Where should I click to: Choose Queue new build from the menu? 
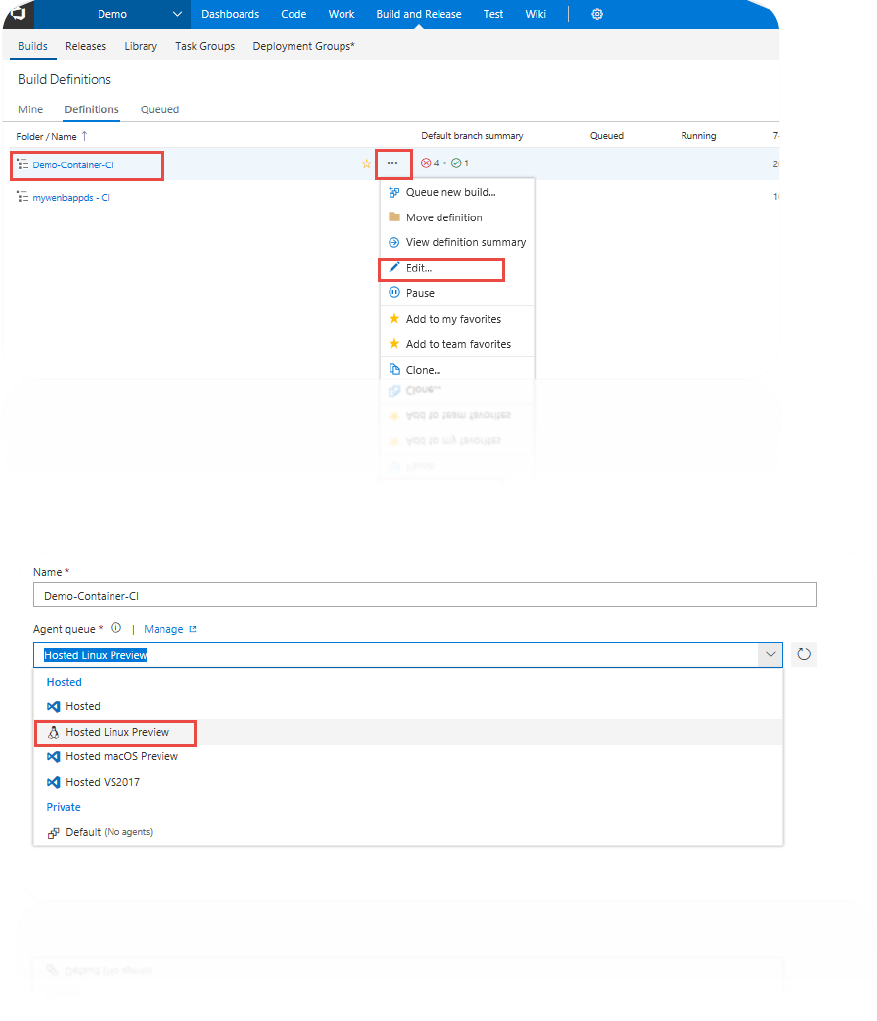tap(450, 192)
